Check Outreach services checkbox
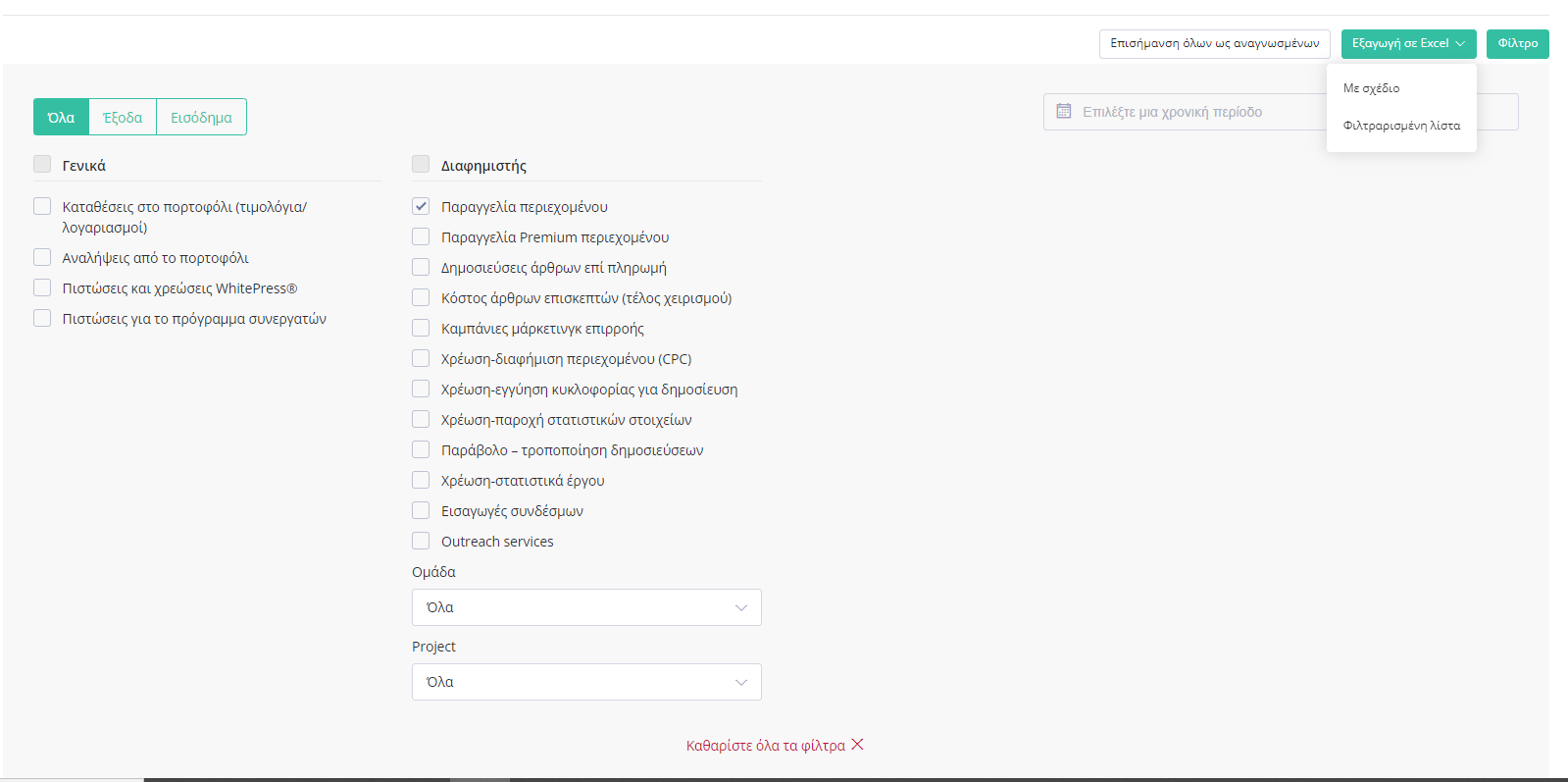This screenshot has width=1568, height=782. tap(421, 541)
